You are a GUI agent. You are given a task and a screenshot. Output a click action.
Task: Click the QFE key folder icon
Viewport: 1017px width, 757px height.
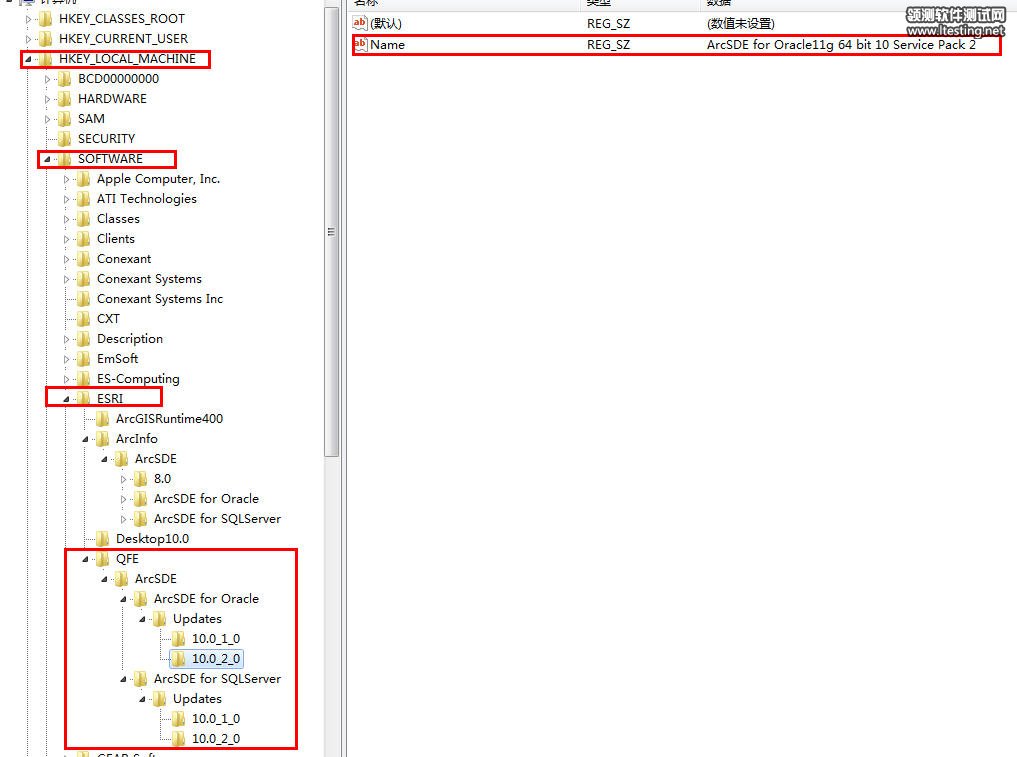[103, 559]
